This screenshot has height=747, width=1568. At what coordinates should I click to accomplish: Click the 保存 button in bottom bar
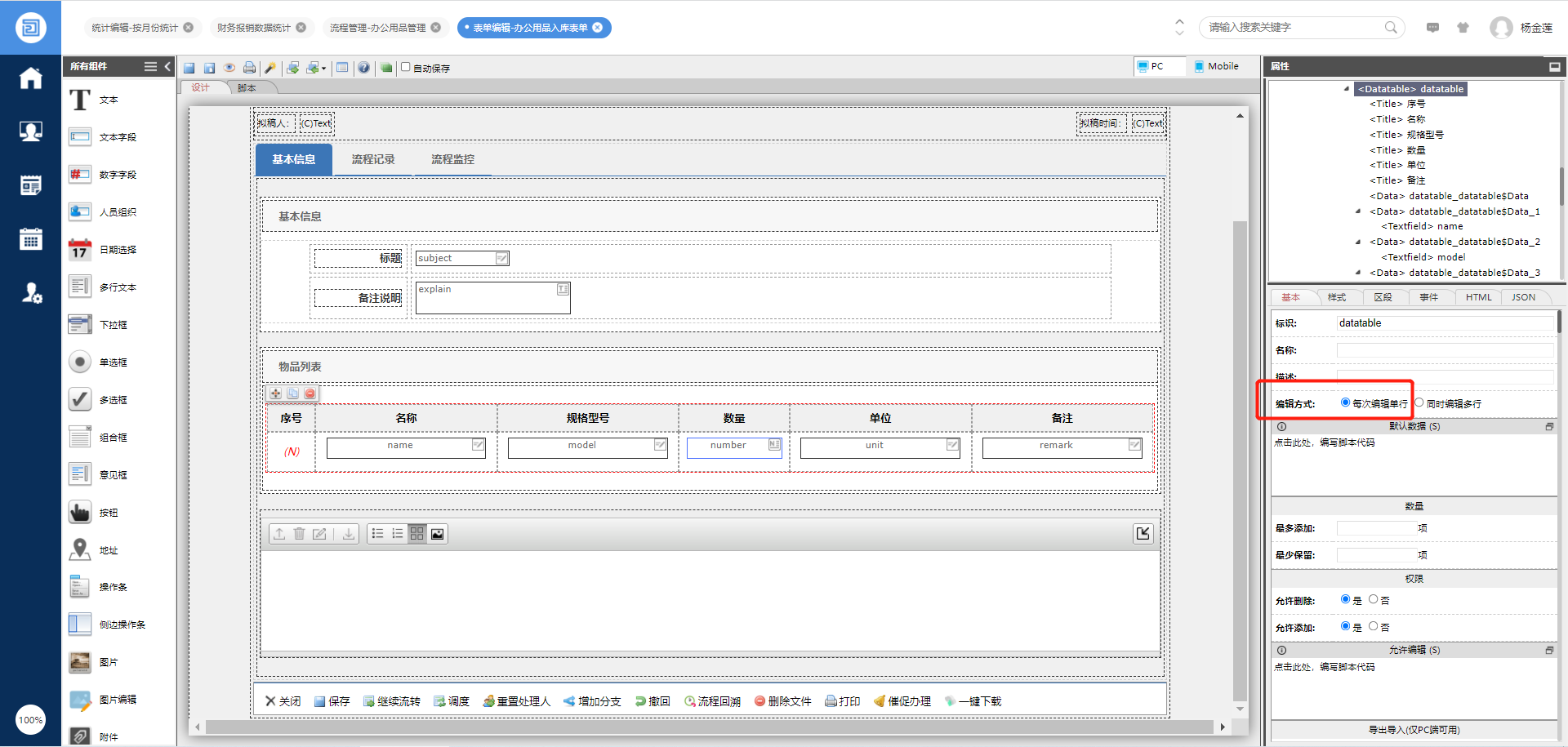(332, 701)
